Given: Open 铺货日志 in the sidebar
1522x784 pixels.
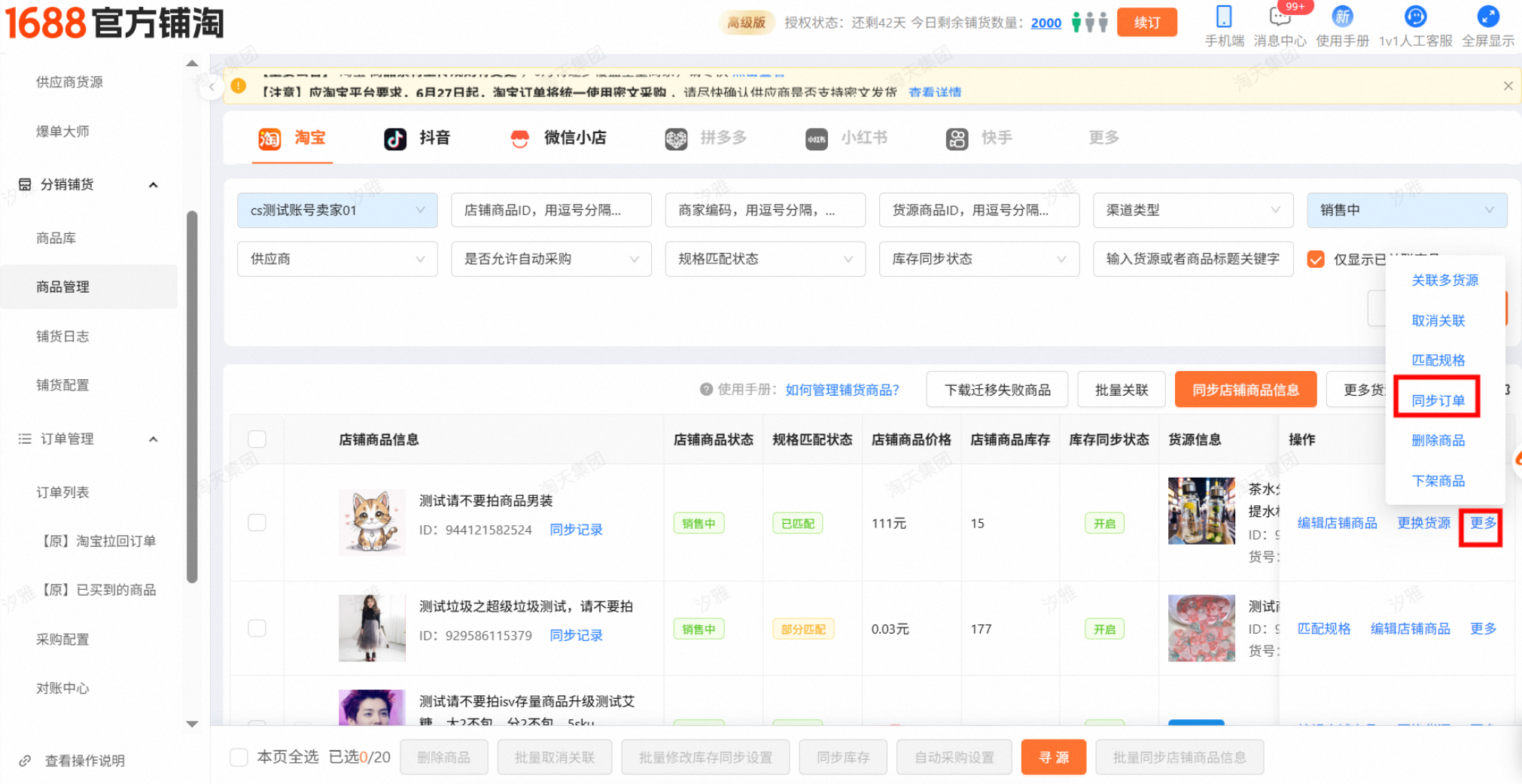Looking at the screenshot, I should pyautogui.click(x=62, y=336).
